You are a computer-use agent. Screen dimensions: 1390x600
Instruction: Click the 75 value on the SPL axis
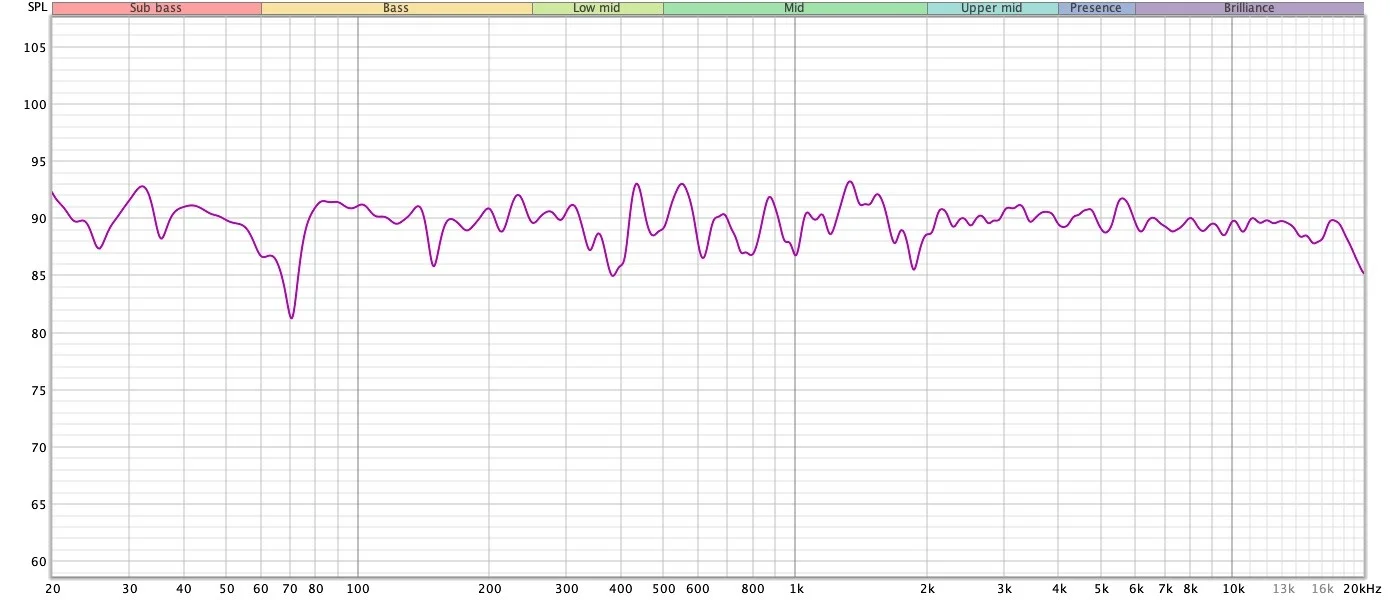40,390
